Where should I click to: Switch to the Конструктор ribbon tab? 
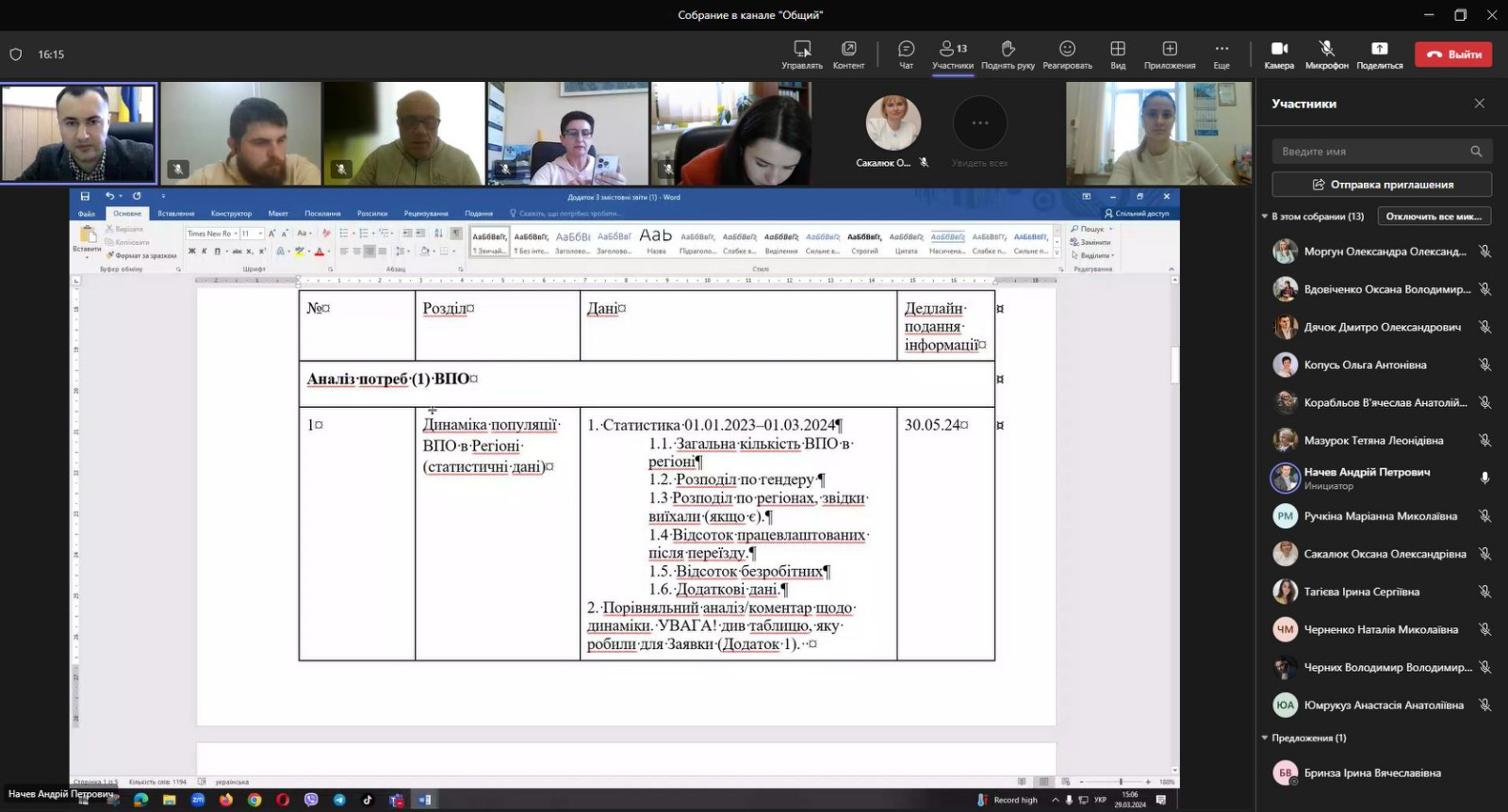pyautogui.click(x=231, y=214)
